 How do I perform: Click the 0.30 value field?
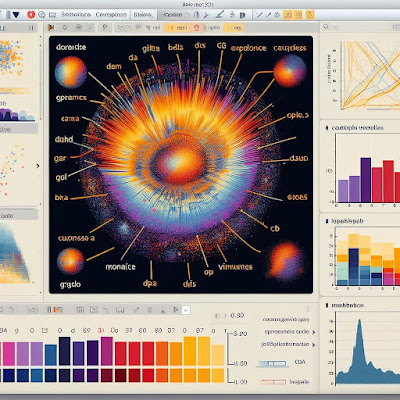[x=237, y=315]
